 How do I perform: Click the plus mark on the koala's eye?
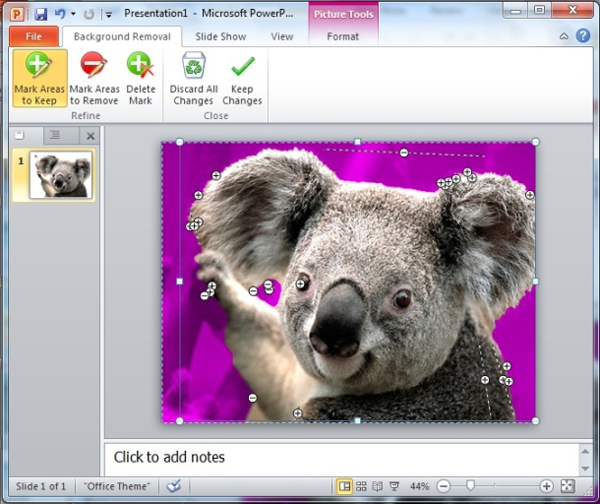point(300,284)
